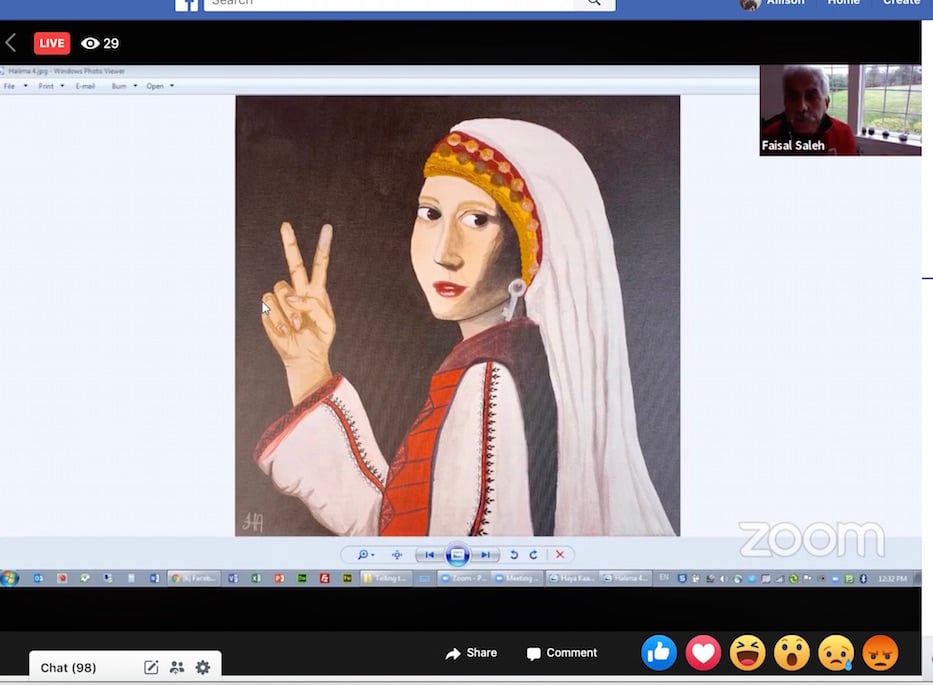The height and width of the screenshot is (685, 933).
Task: Open the Comment box
Action: click(562, 653)
